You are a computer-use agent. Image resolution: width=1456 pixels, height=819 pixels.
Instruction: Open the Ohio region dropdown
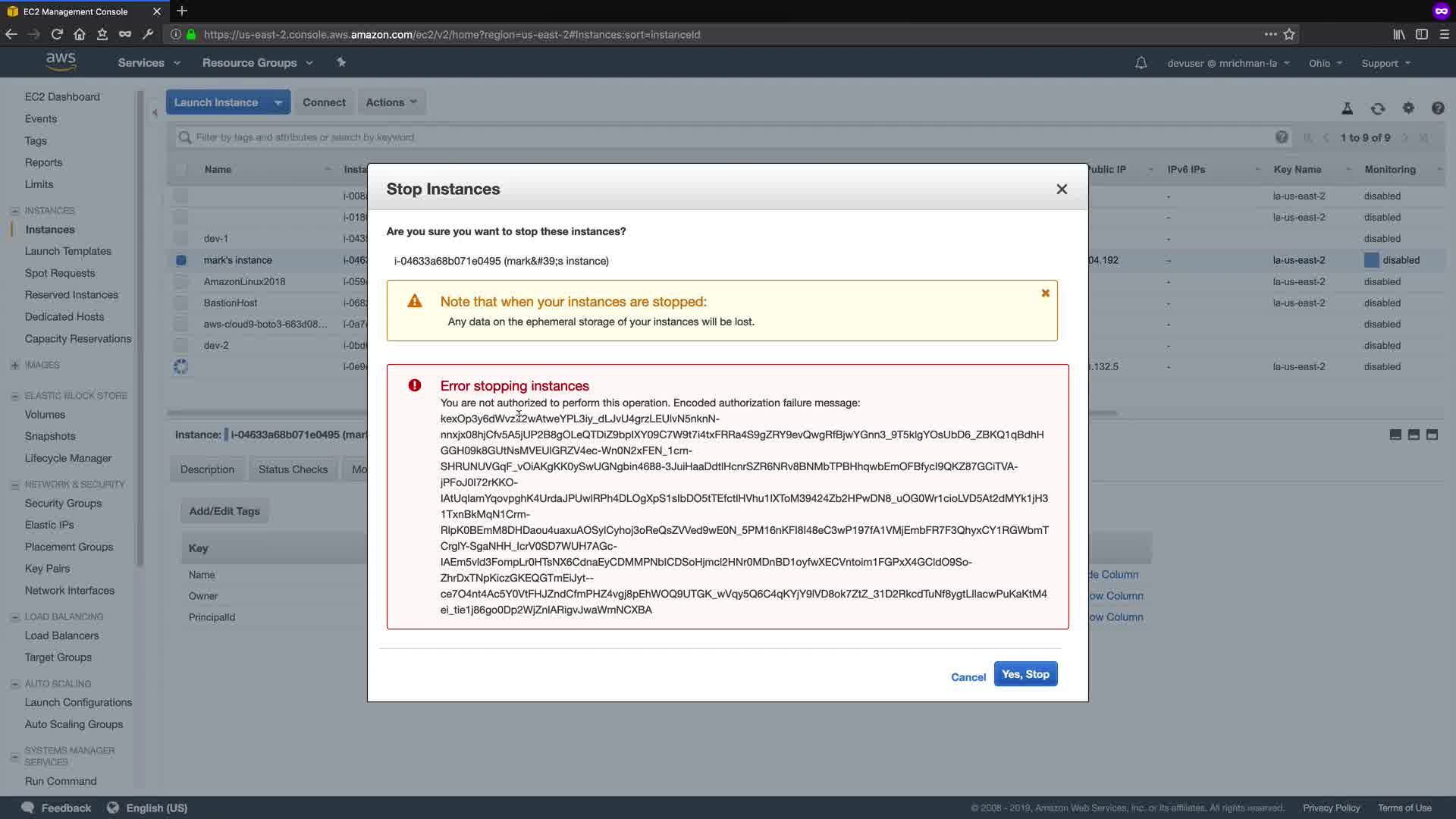1325,63
